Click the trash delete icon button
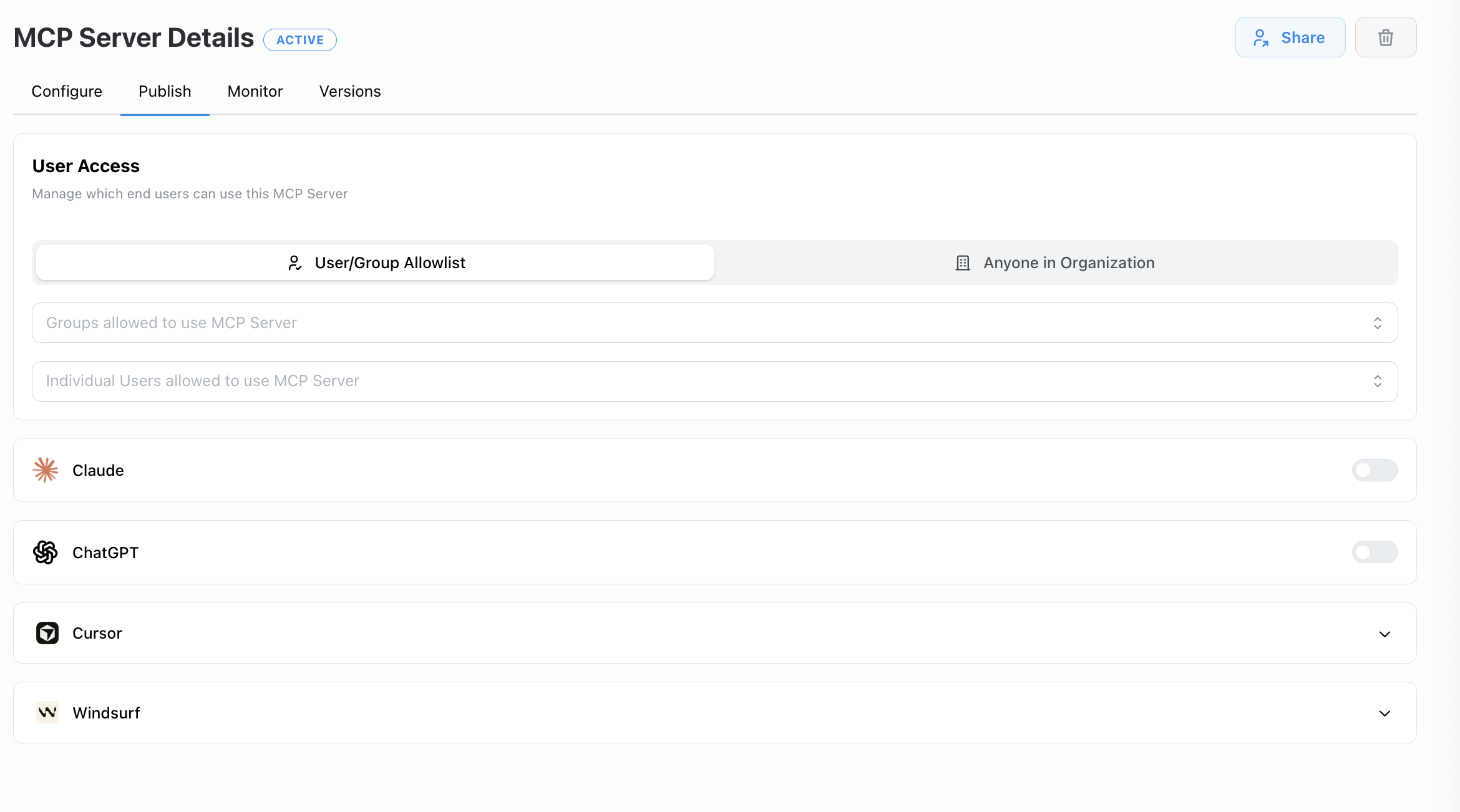 coord(1385,37)
